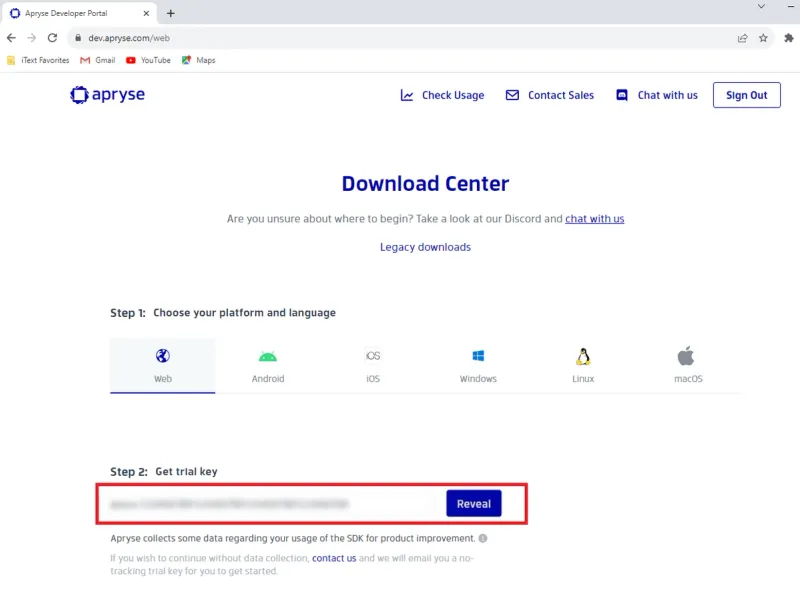
Task: Click the address bar URL
Action: 129,38
